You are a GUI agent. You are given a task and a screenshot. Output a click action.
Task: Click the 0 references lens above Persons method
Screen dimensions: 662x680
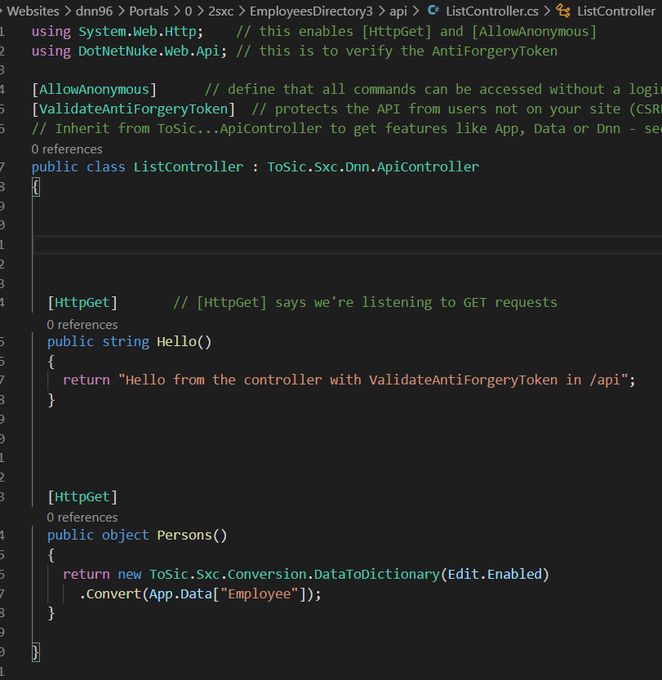coord(82,517)
